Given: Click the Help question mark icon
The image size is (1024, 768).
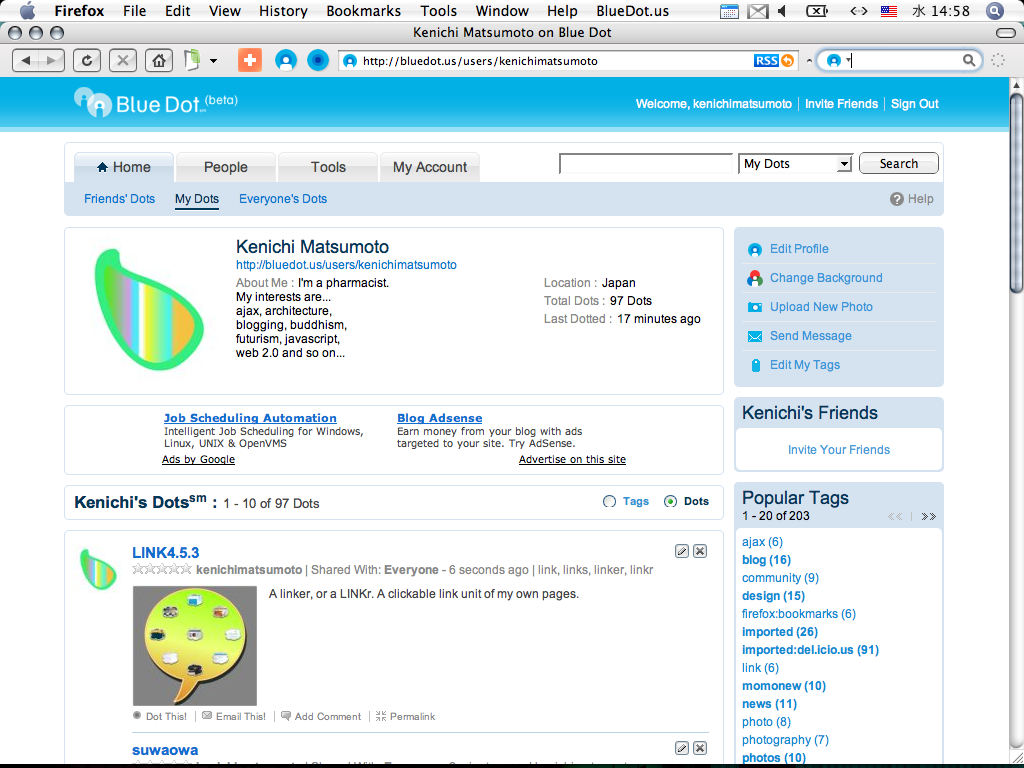Looking at the screenshot, I should (x=897, y=199).
